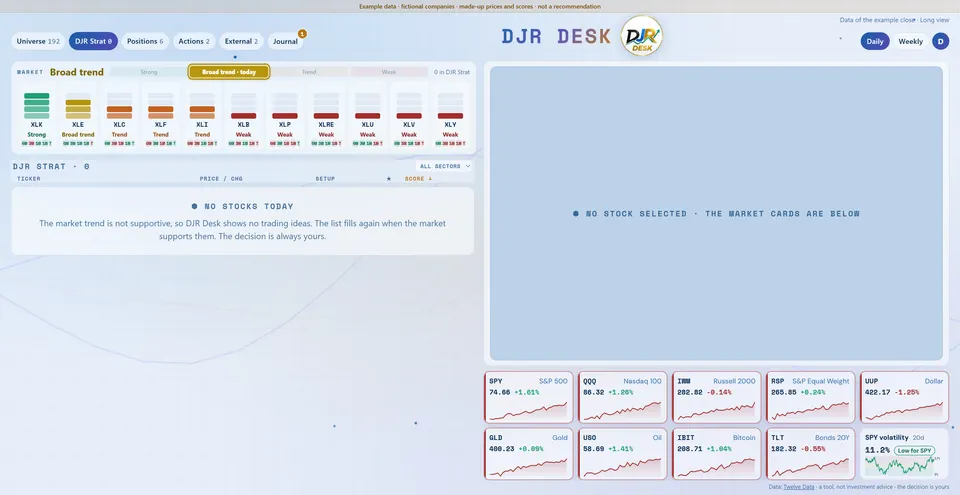Open the SPY volatility chart card
The width and height of the screenshot is (960, 495).
904,454
